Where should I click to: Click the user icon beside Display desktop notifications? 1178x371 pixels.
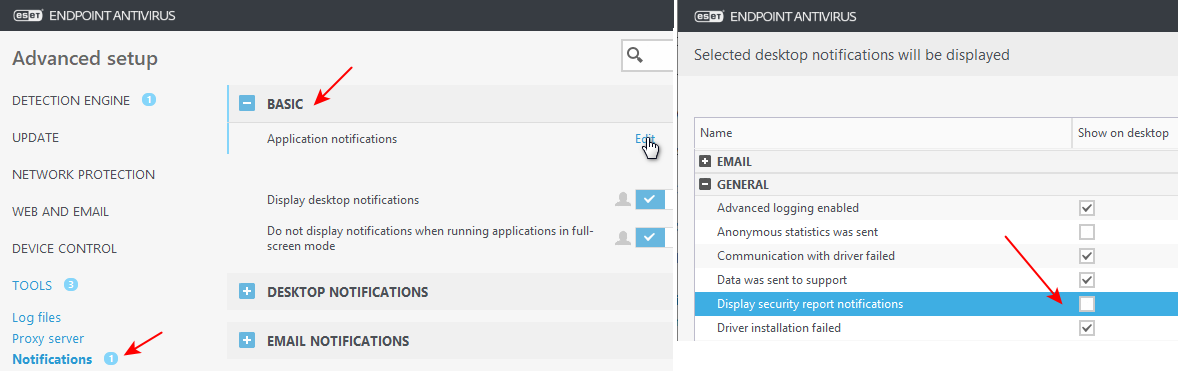[623, 200]
